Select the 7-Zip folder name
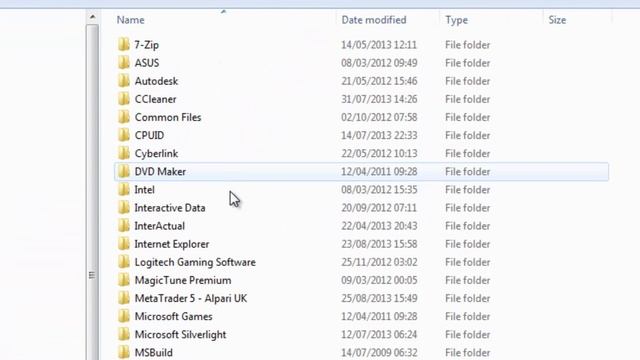This screenshot has height=360, width=640. tap(147, 45)
